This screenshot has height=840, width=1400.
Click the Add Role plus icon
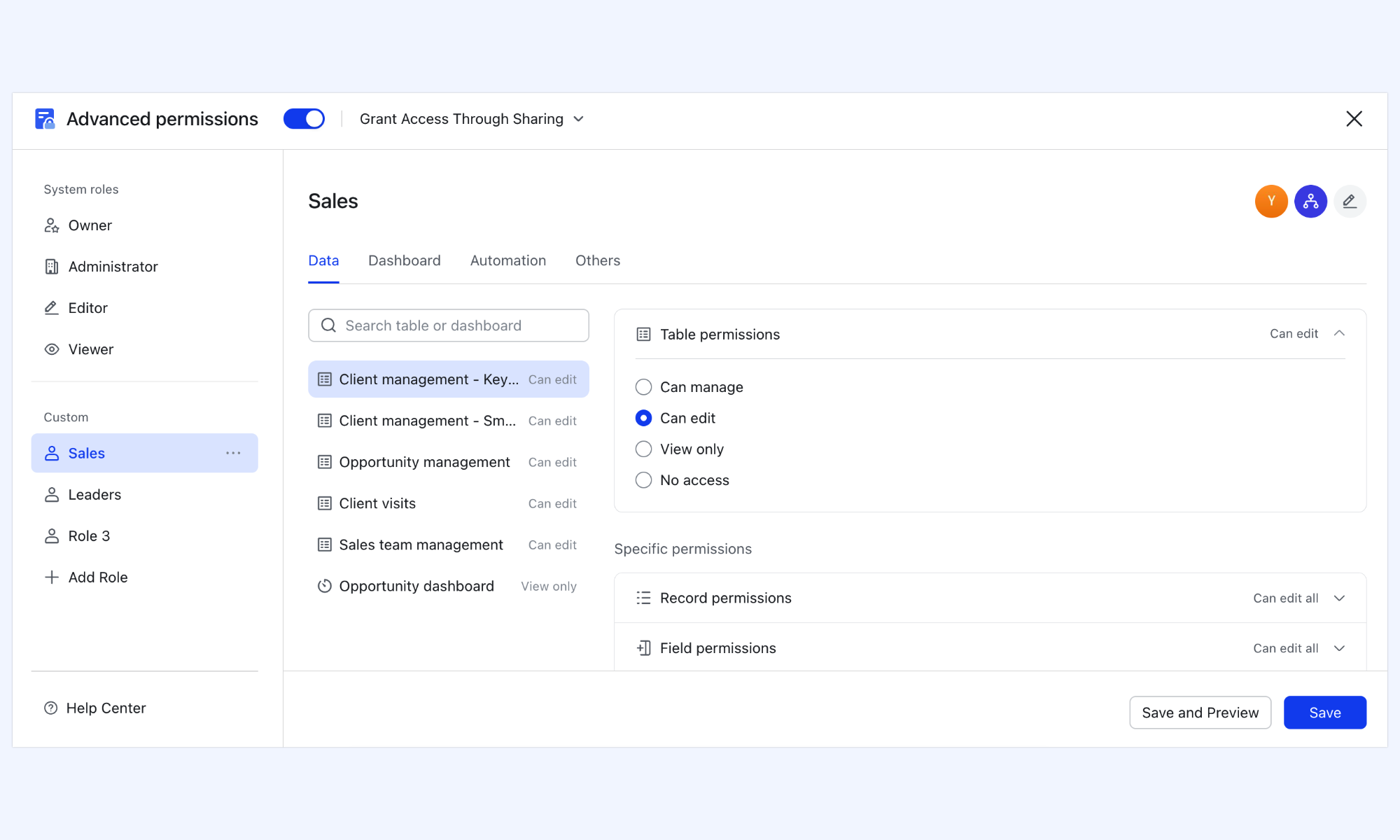click(x=52, y=577)
